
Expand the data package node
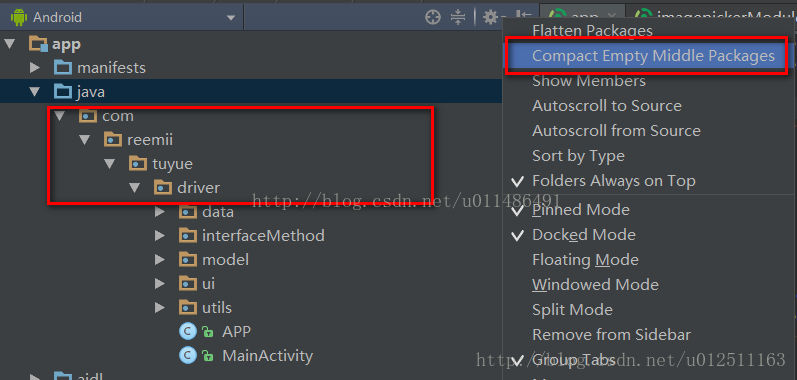click(160, 212)
